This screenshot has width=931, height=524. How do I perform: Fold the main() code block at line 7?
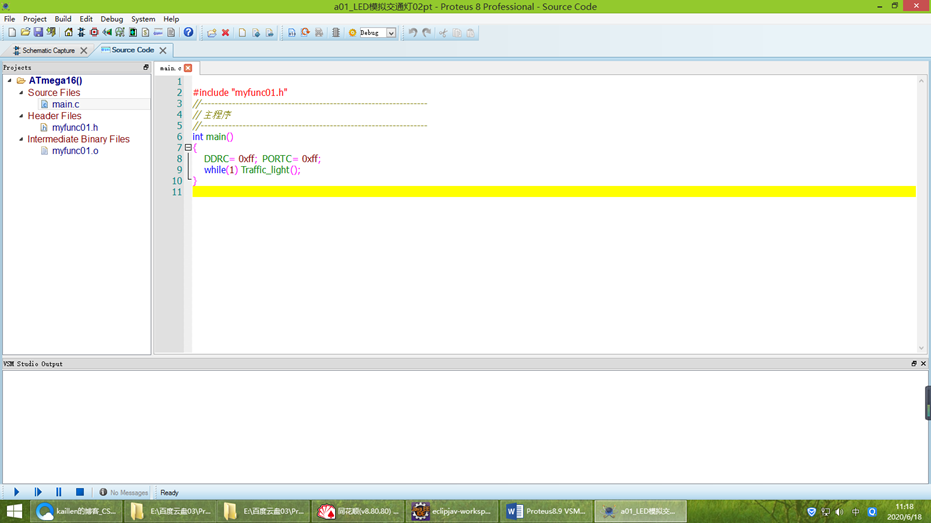click(x=188, y=147)
